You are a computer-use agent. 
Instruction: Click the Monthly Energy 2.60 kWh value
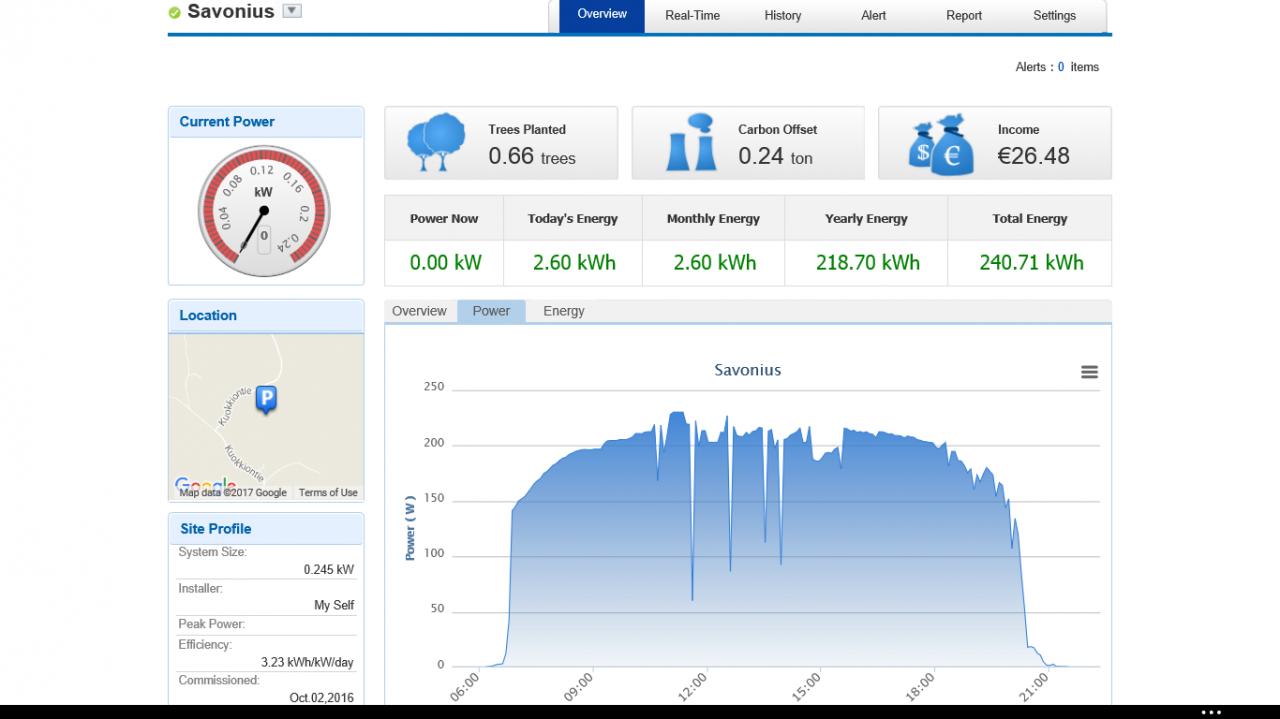point(714,263)
